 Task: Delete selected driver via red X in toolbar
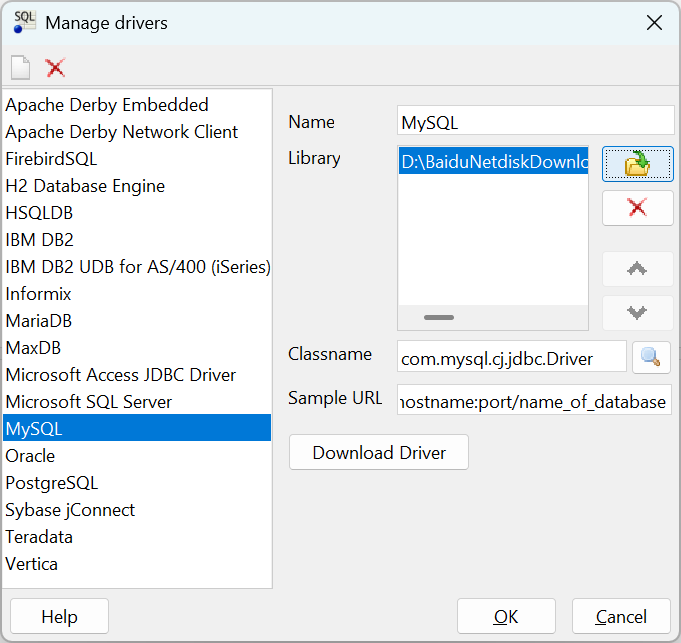pyautogui.click(x=55, y=68)
